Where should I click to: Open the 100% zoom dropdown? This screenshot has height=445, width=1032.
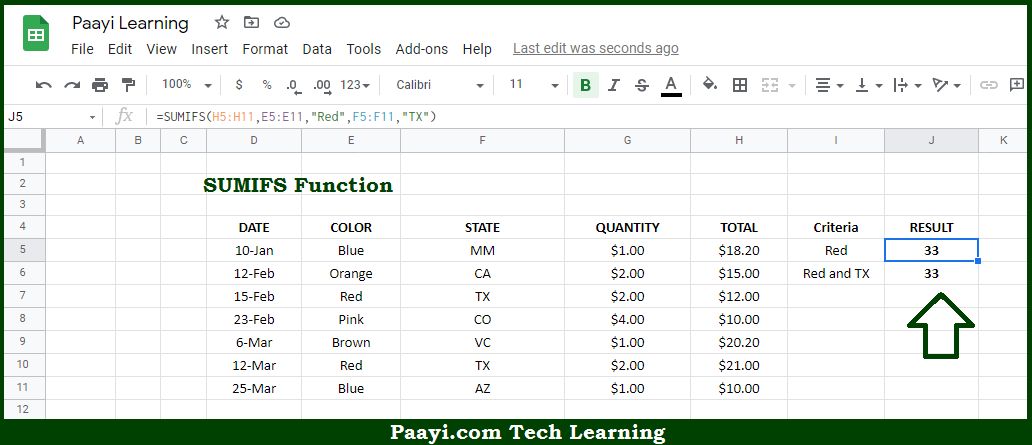click(x=187, y=85)
